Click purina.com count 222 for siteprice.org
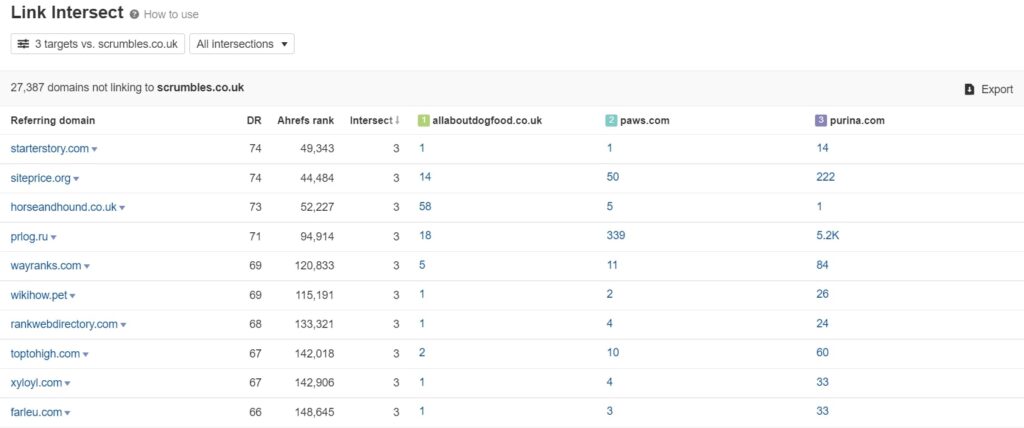 [825, 177]
